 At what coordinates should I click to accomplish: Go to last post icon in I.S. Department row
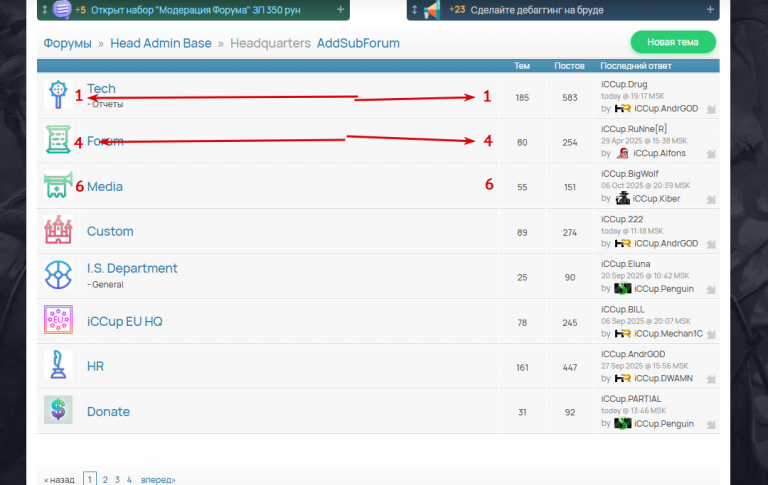click(711, 290)
